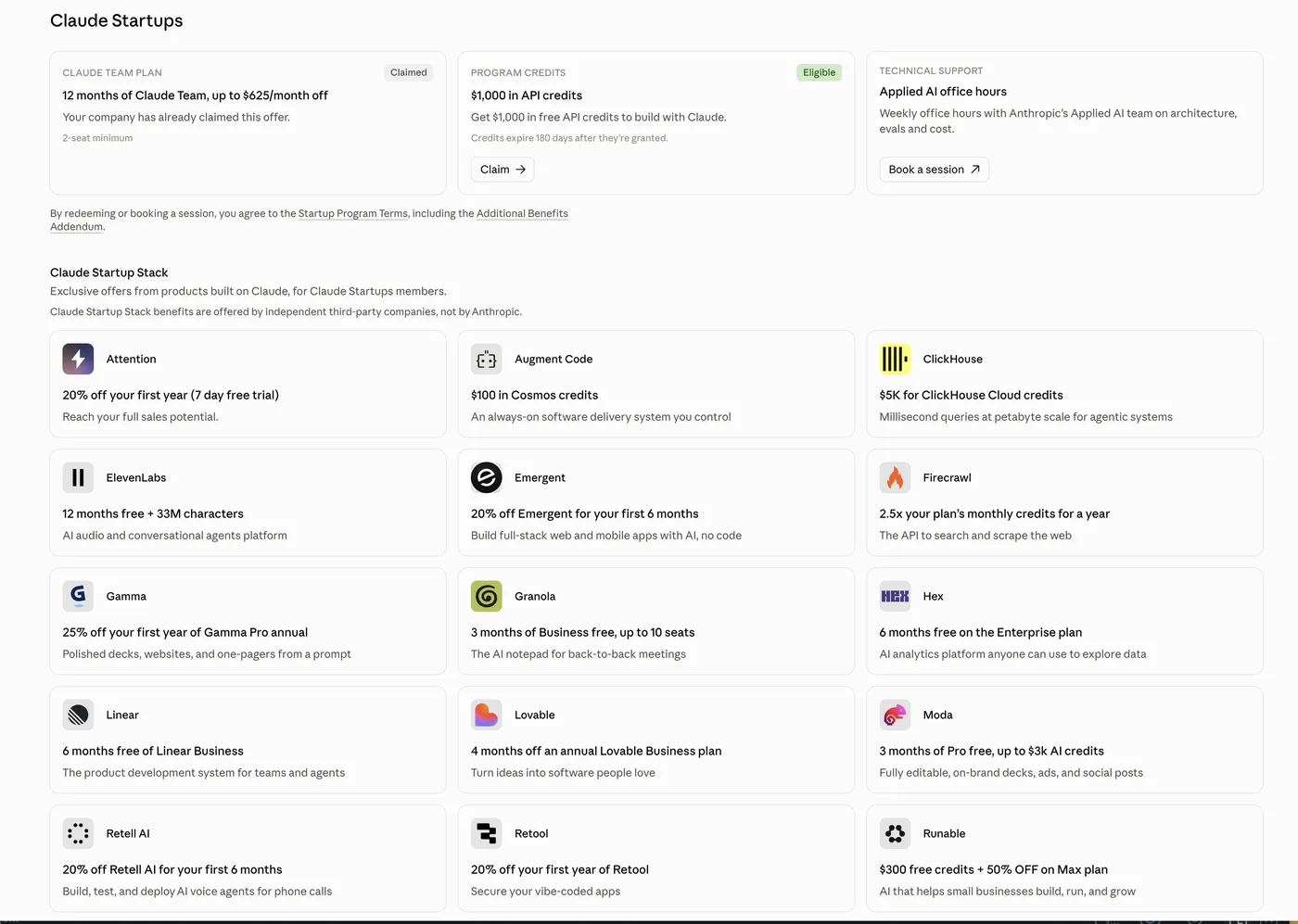
Task: Click the Firecrawl flame logo
Action: 895,477
